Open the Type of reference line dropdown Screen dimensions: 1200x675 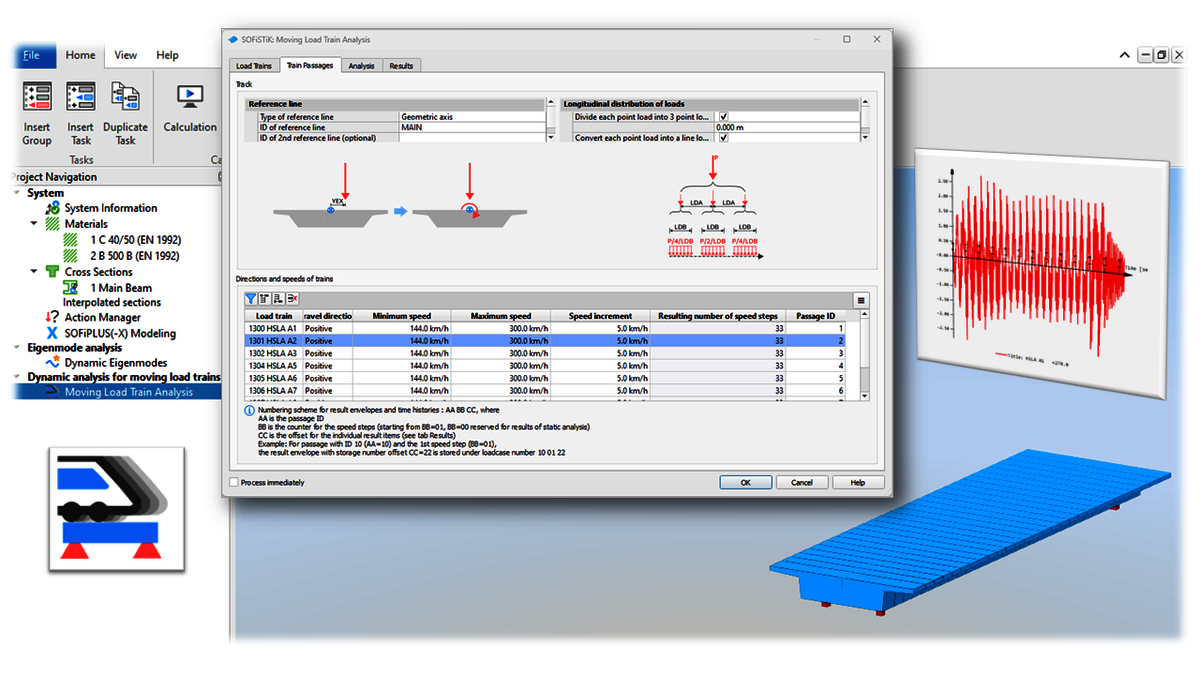470,116
